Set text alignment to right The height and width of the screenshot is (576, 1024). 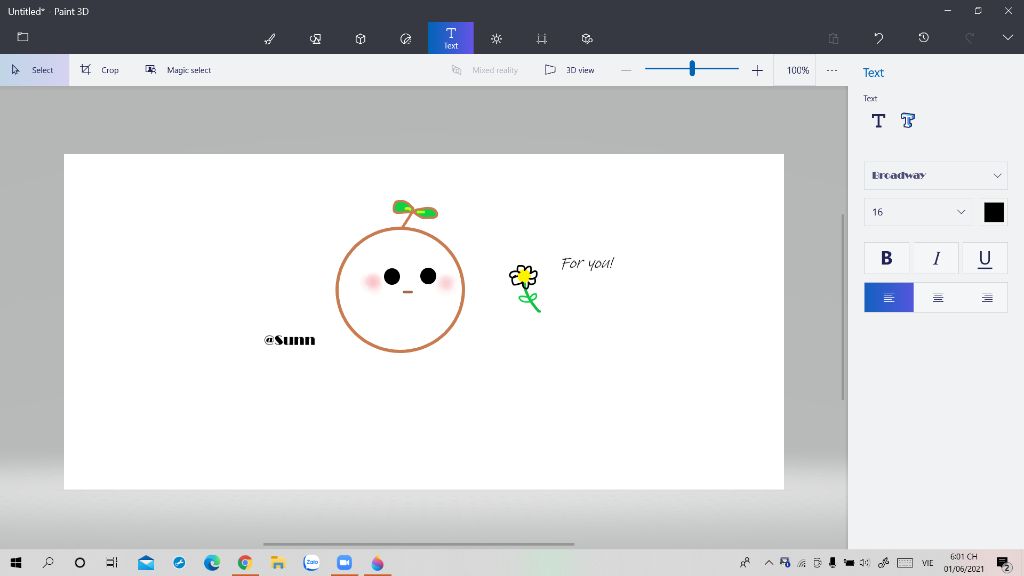(x=987, y=298)
